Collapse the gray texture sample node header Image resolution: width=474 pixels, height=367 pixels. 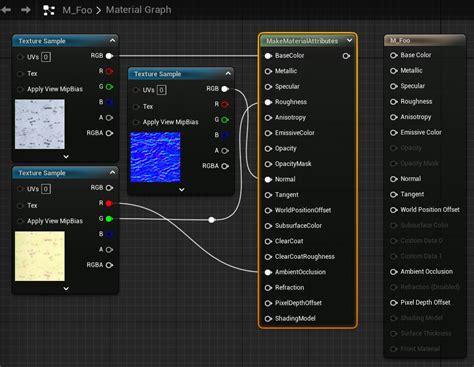point(112,41)
